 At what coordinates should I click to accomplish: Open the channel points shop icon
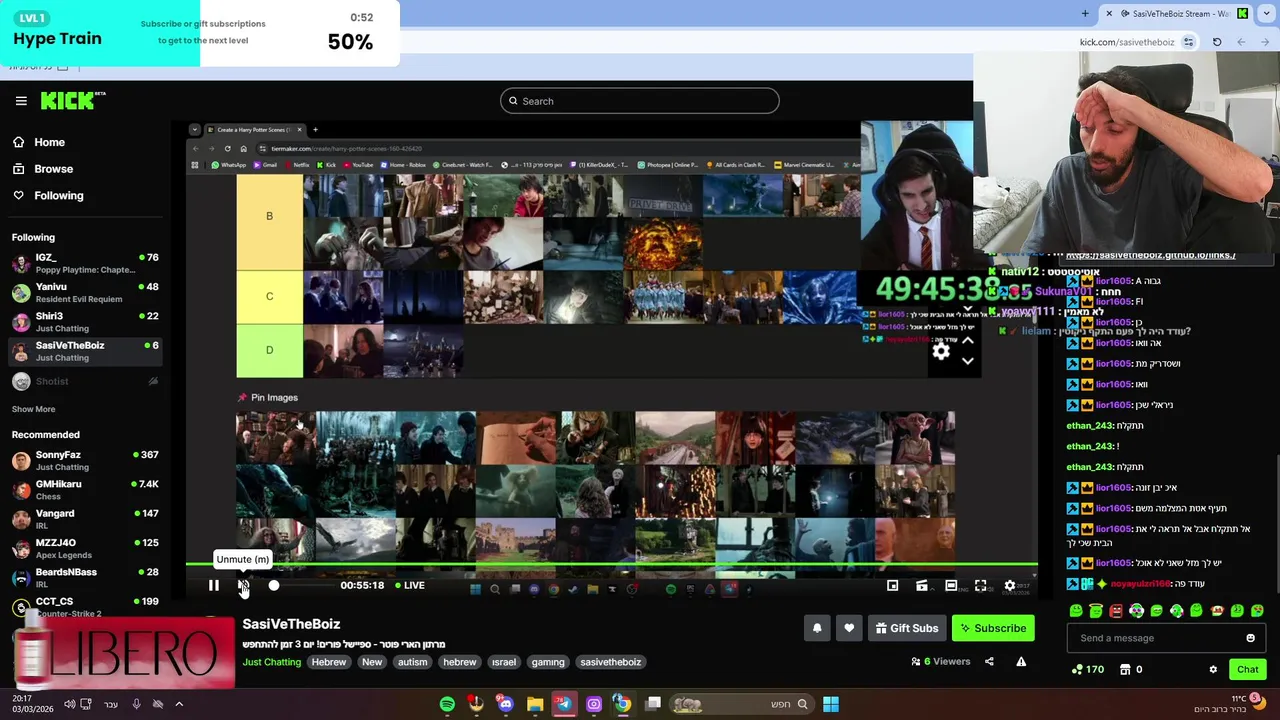pyautogui.click(x=1125, y=669)
